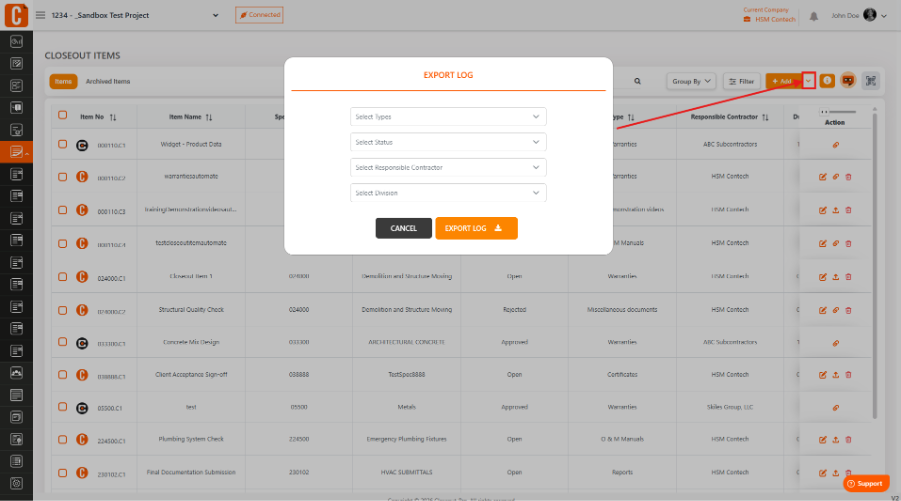Open the Select Types dropdown
Viewport: 901px width, 501px height.
(x=448, y=117)
